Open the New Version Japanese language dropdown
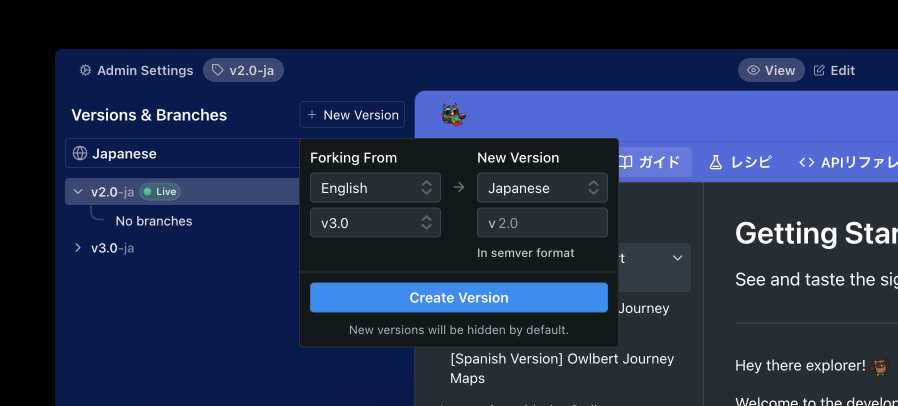This screenshot has width=898, height=406. (542, 188)
